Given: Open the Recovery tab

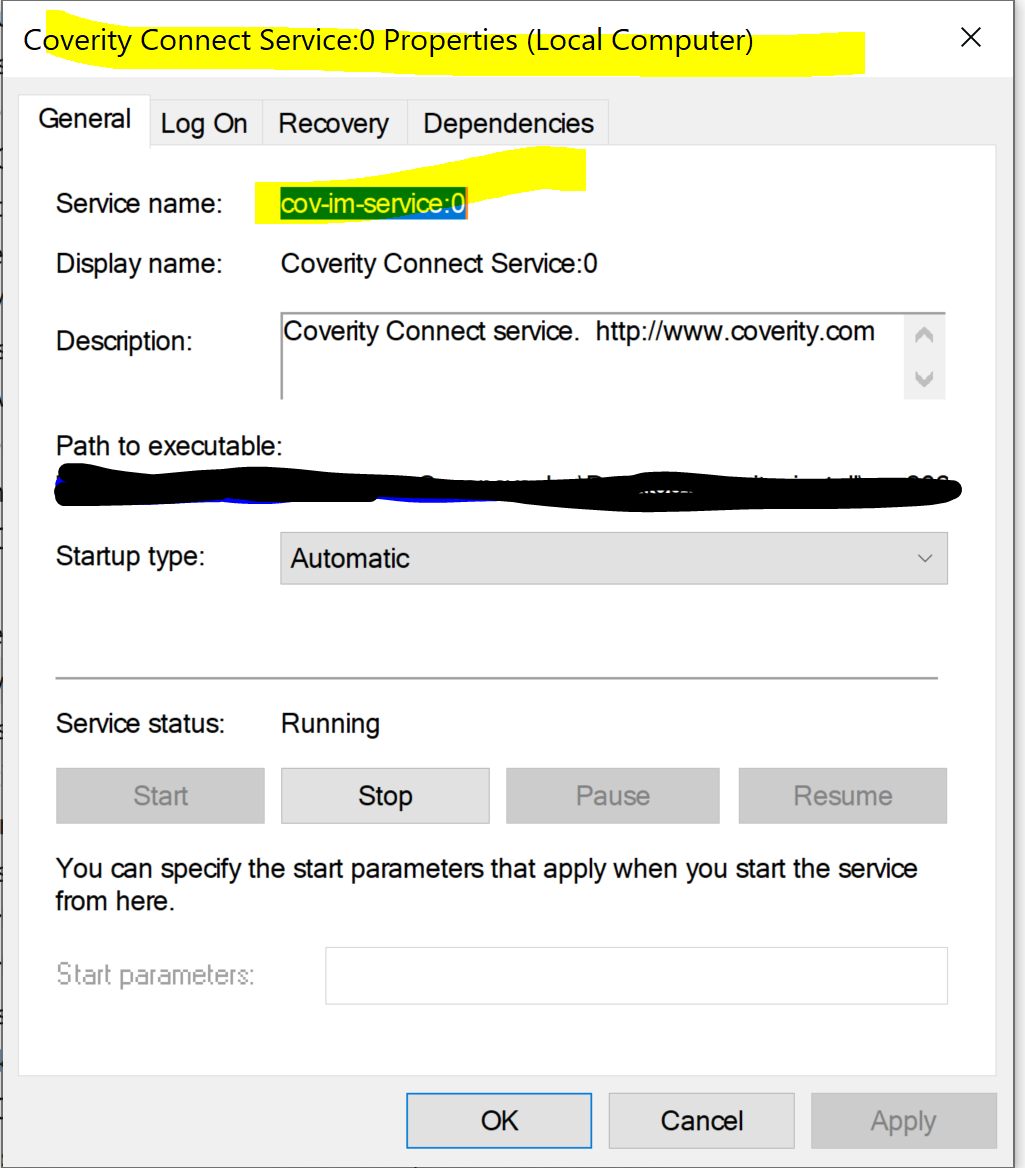Looking at the screenshot, I should [x=333, y=124].
